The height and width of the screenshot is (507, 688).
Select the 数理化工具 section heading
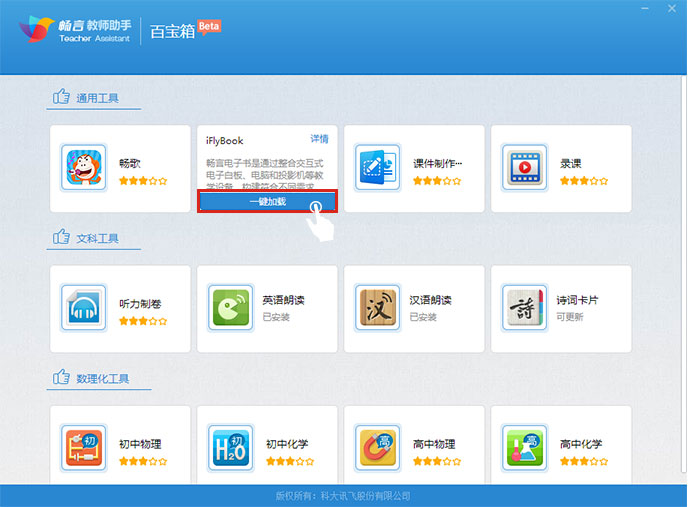click(103, 378)
